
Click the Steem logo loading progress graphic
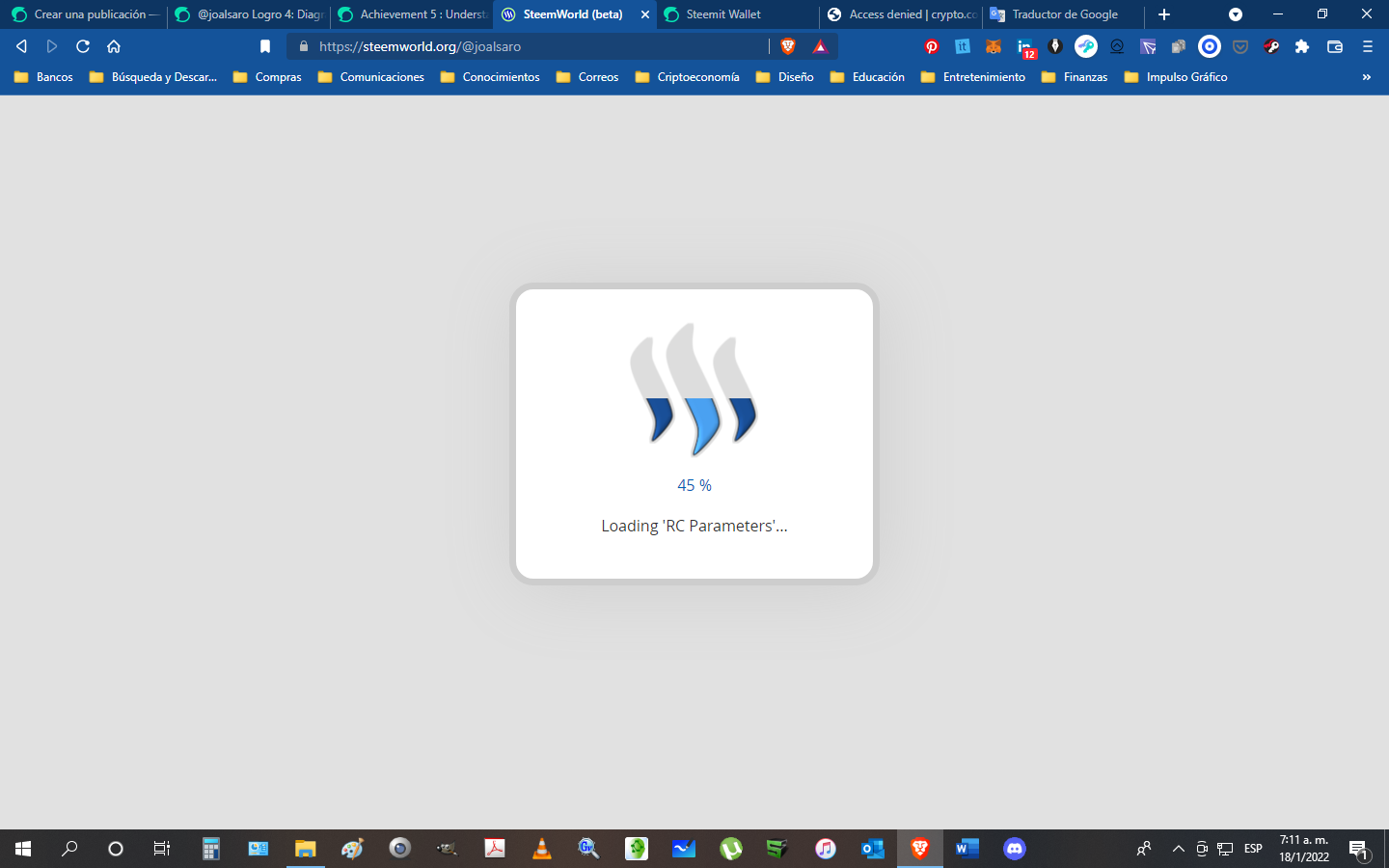[x=694, y=390]
